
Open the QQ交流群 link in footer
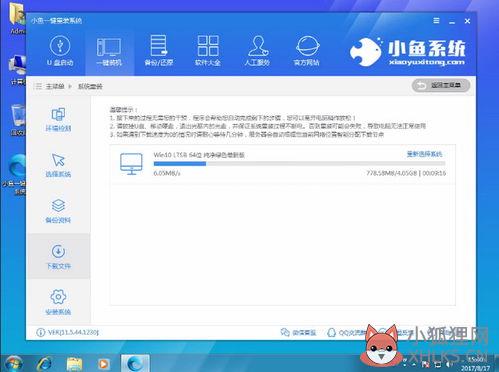coord(347,332)
